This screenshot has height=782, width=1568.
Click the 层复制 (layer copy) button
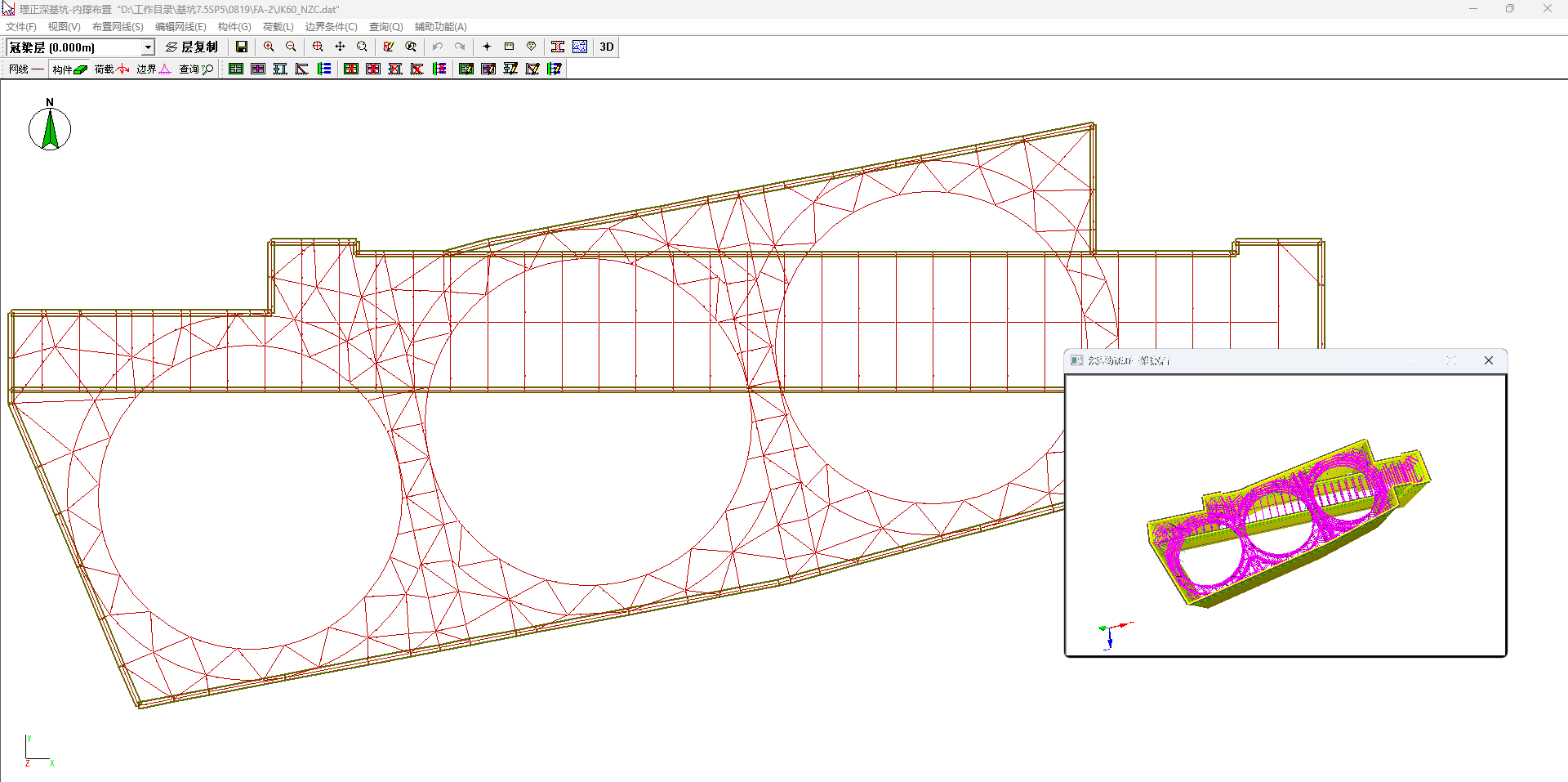click(192, 47)
